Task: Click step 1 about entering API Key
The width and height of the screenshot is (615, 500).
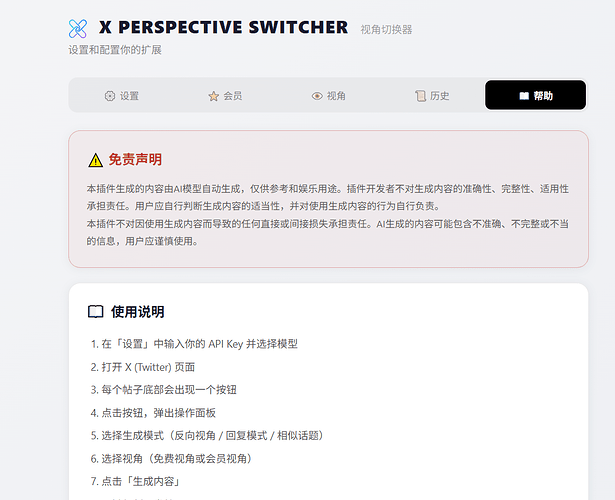Action: 194,344
